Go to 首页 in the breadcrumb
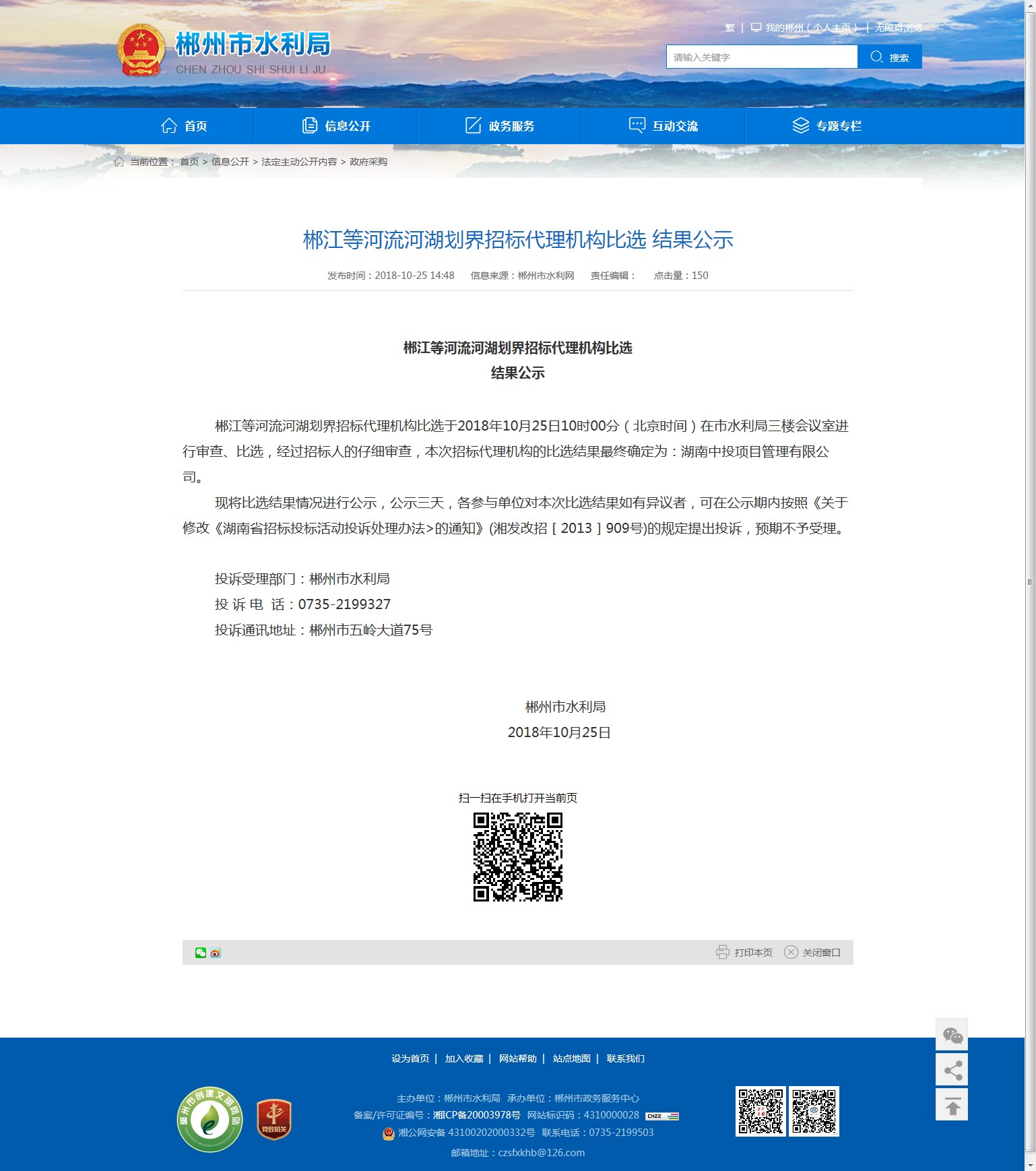The height and width of the screenshot is (1171, 1036). click(x=189, y=162)
